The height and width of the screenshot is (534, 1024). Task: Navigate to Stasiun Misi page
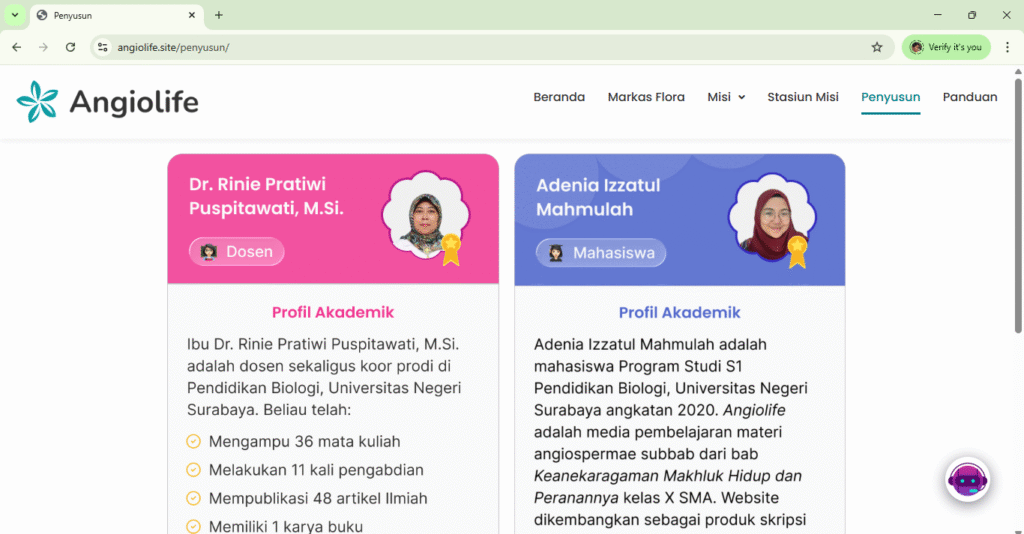(x=802, y=97)
